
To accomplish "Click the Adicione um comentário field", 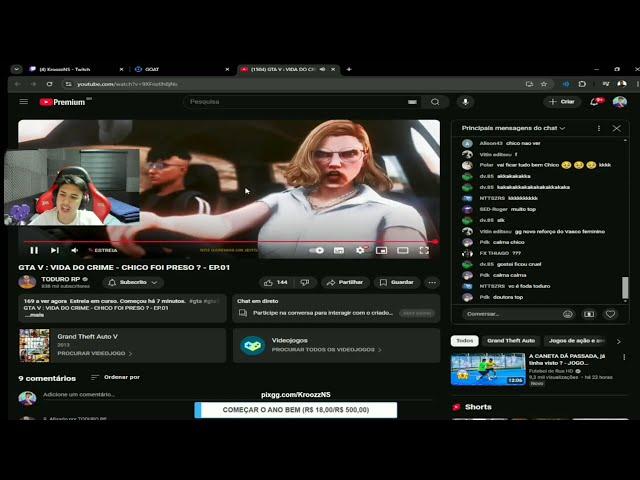I will 237,395.
